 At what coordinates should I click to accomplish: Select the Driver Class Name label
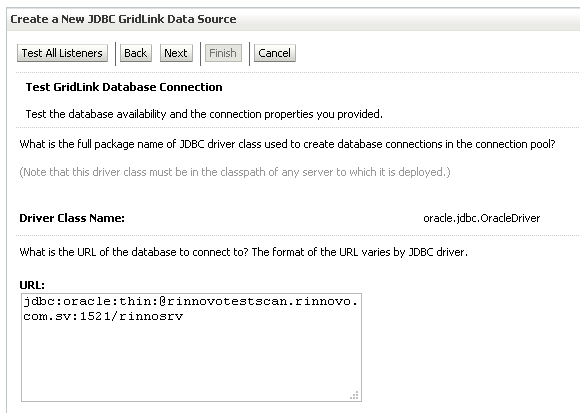click(x=72, y=218)
